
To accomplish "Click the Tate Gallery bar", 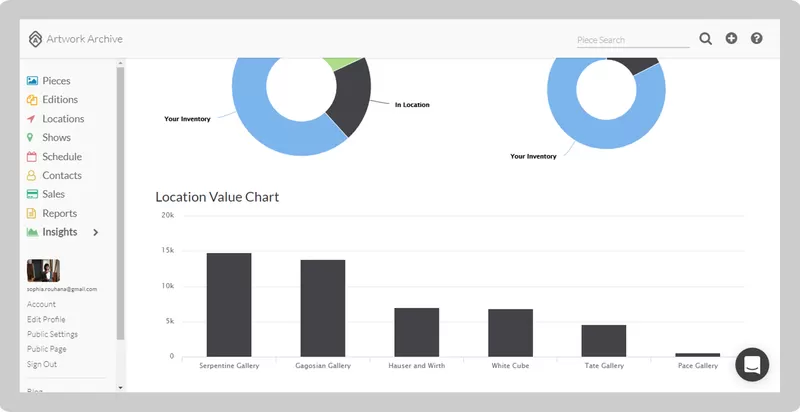I will click(x=604, y=341).
